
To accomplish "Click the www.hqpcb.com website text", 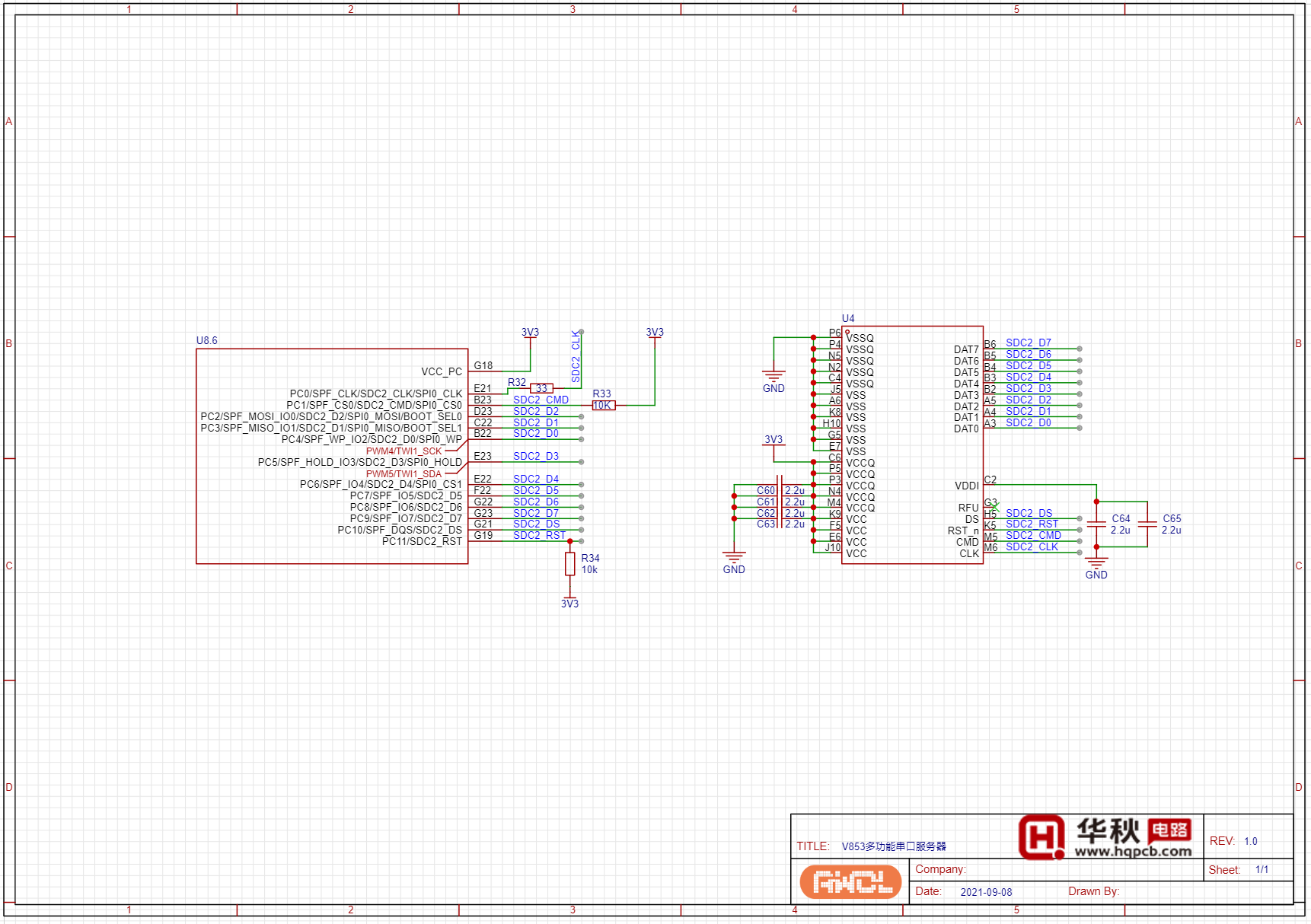I will pyautogui.click(x=1133, y=852).
